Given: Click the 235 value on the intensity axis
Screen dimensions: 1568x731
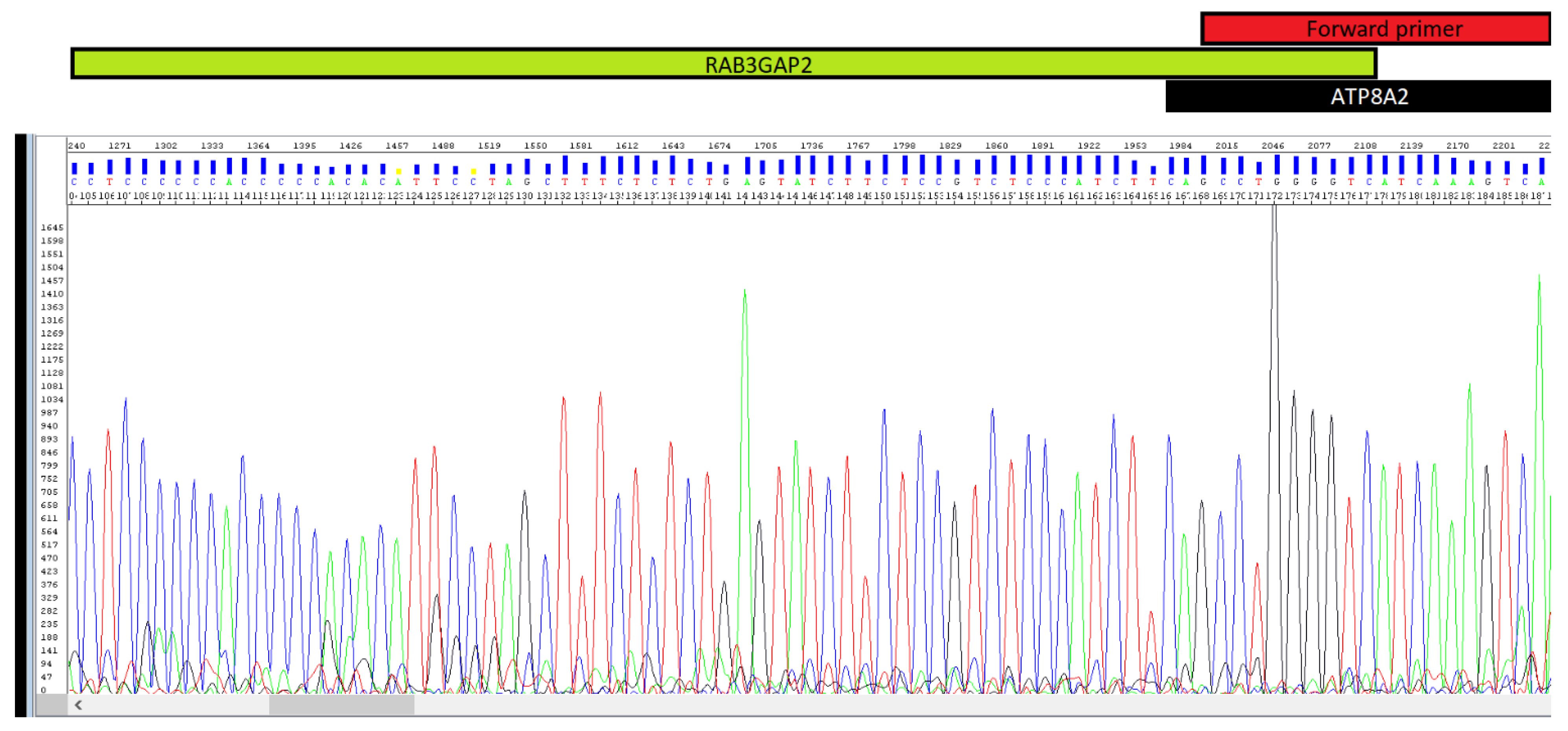Looking at the screenshot, I should 49,624.
